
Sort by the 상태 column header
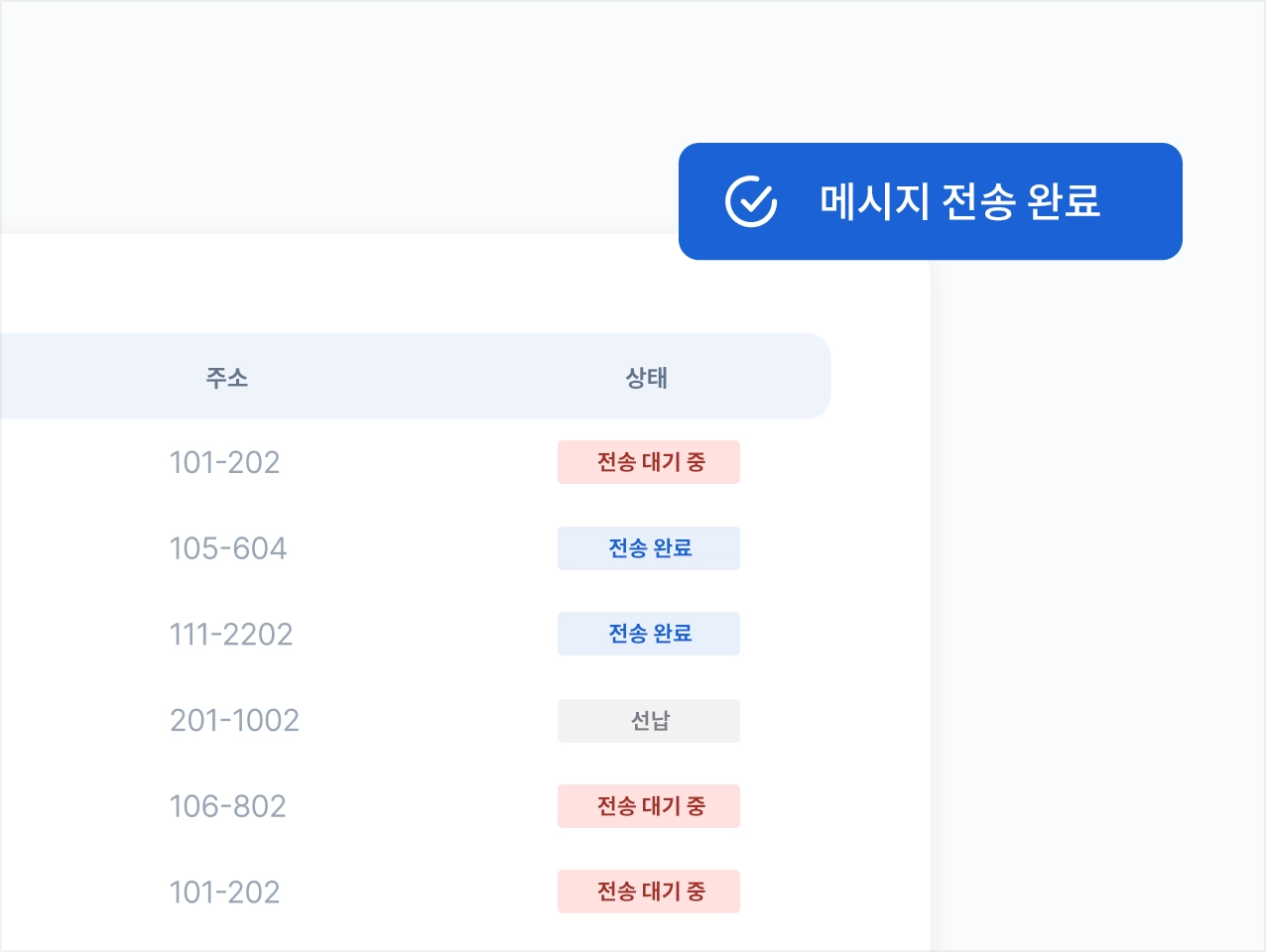tap(646, 378)
